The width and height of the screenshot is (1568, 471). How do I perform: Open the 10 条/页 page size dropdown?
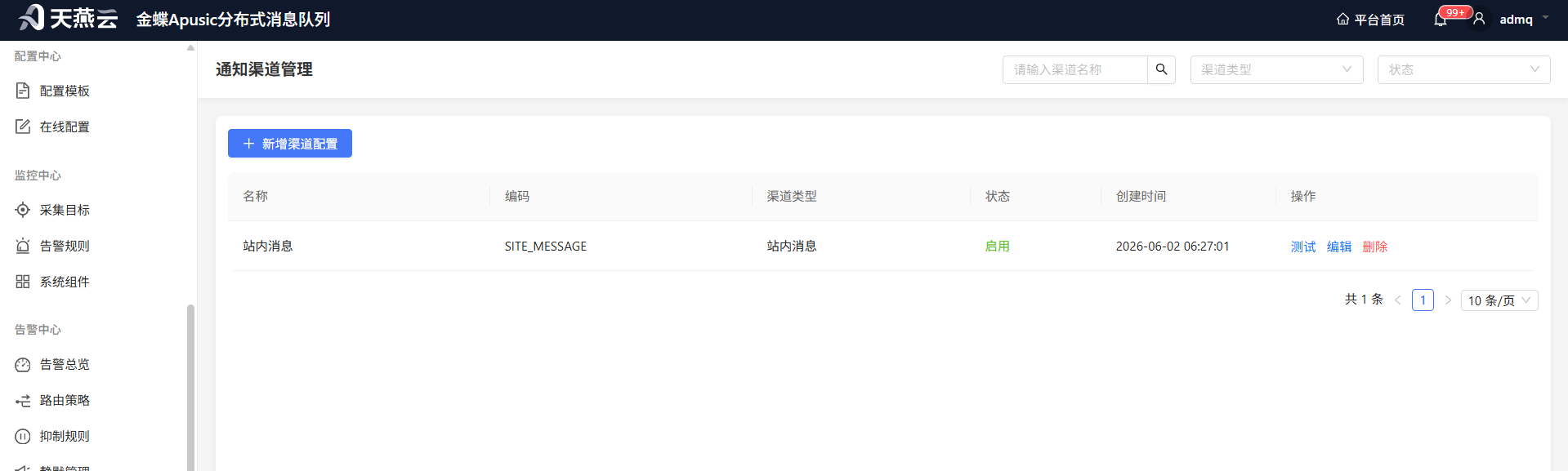click(x=1499, y=300)
